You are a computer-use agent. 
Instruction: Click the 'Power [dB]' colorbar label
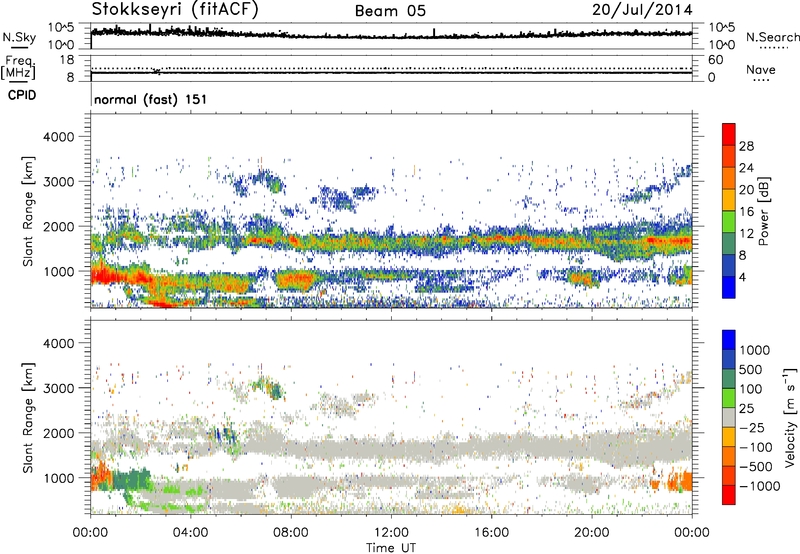[763, 211]
